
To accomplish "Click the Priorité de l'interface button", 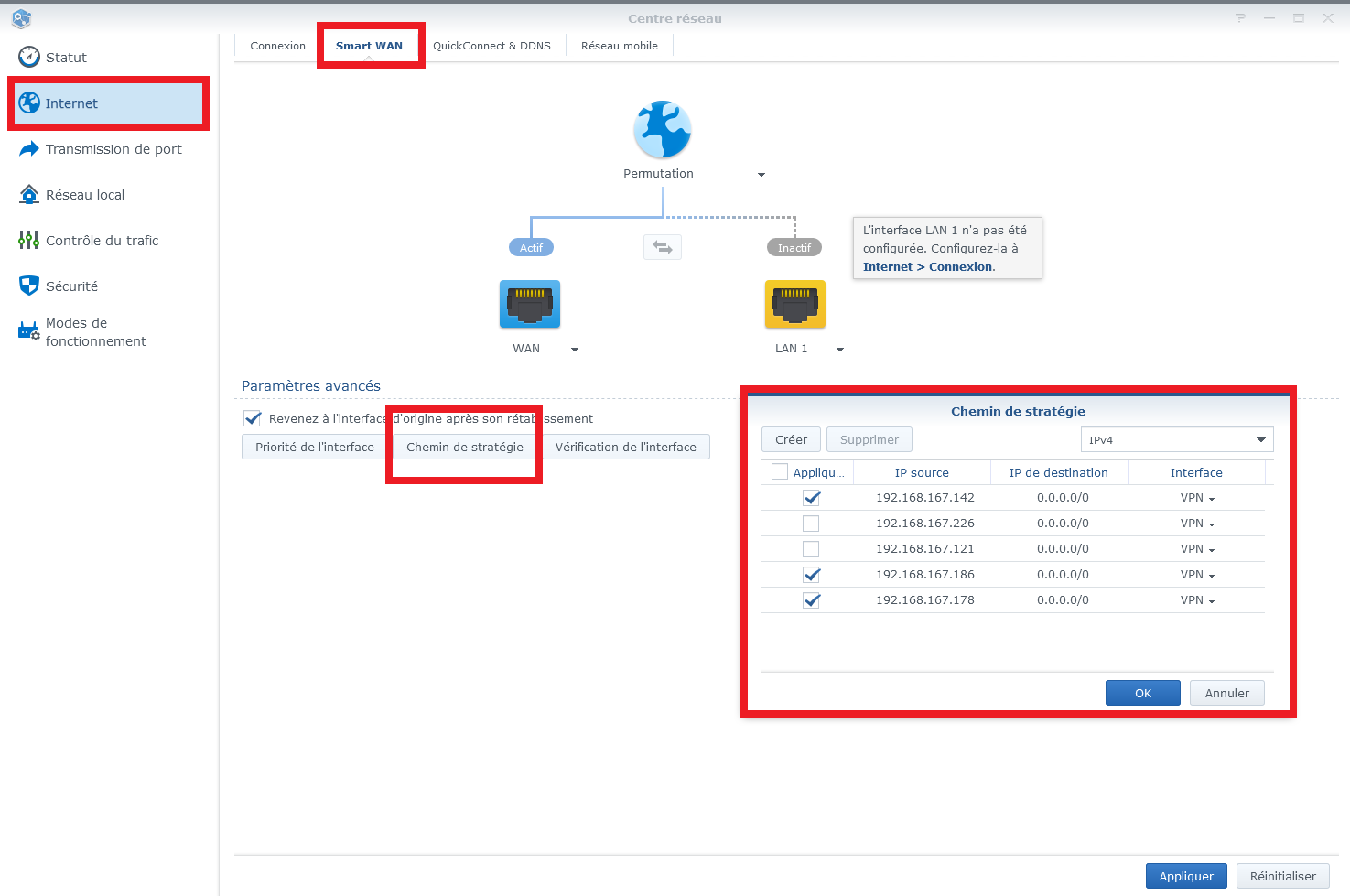I will [x=315, y=448].
